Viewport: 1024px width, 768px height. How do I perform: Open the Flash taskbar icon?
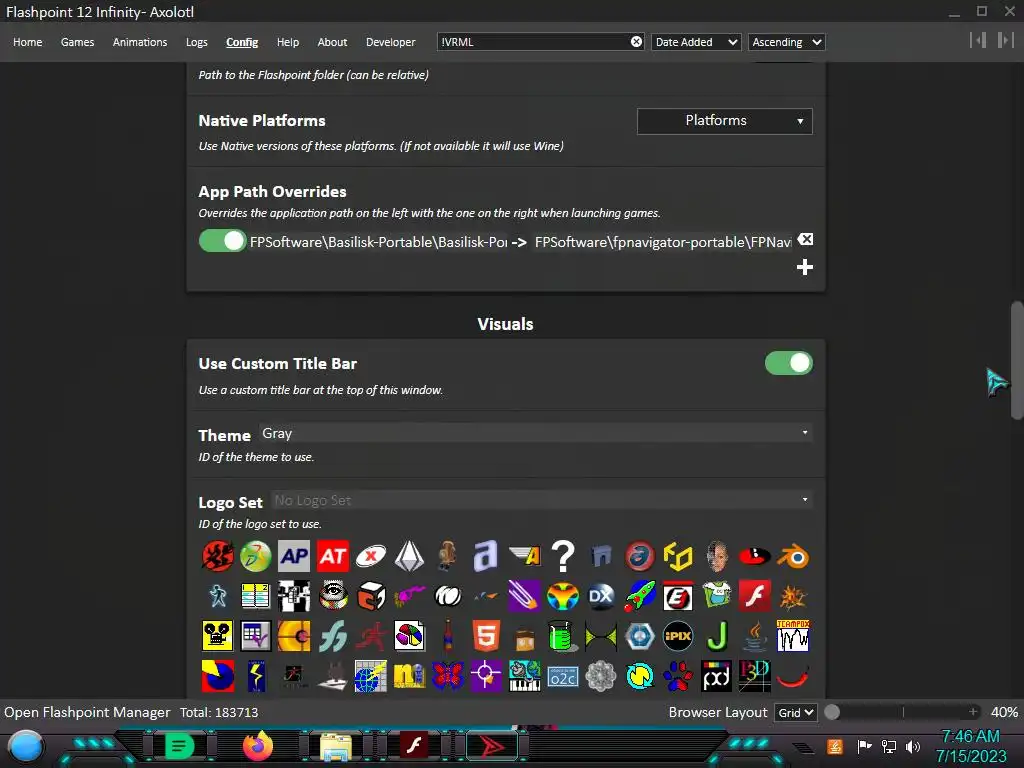point(414,745)
